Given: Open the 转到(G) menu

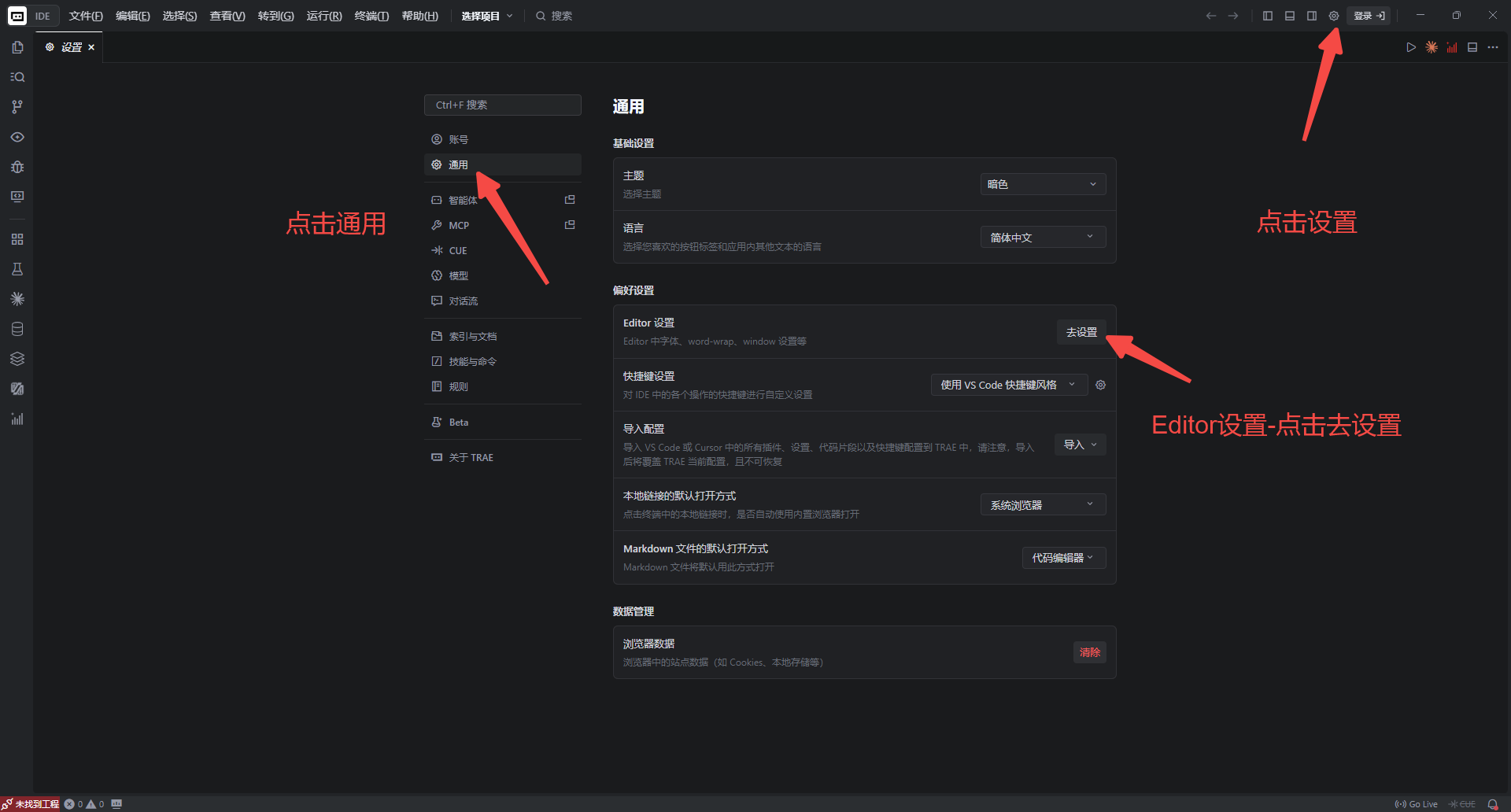Looking at the screenshot, I should (x=275, y=16).
